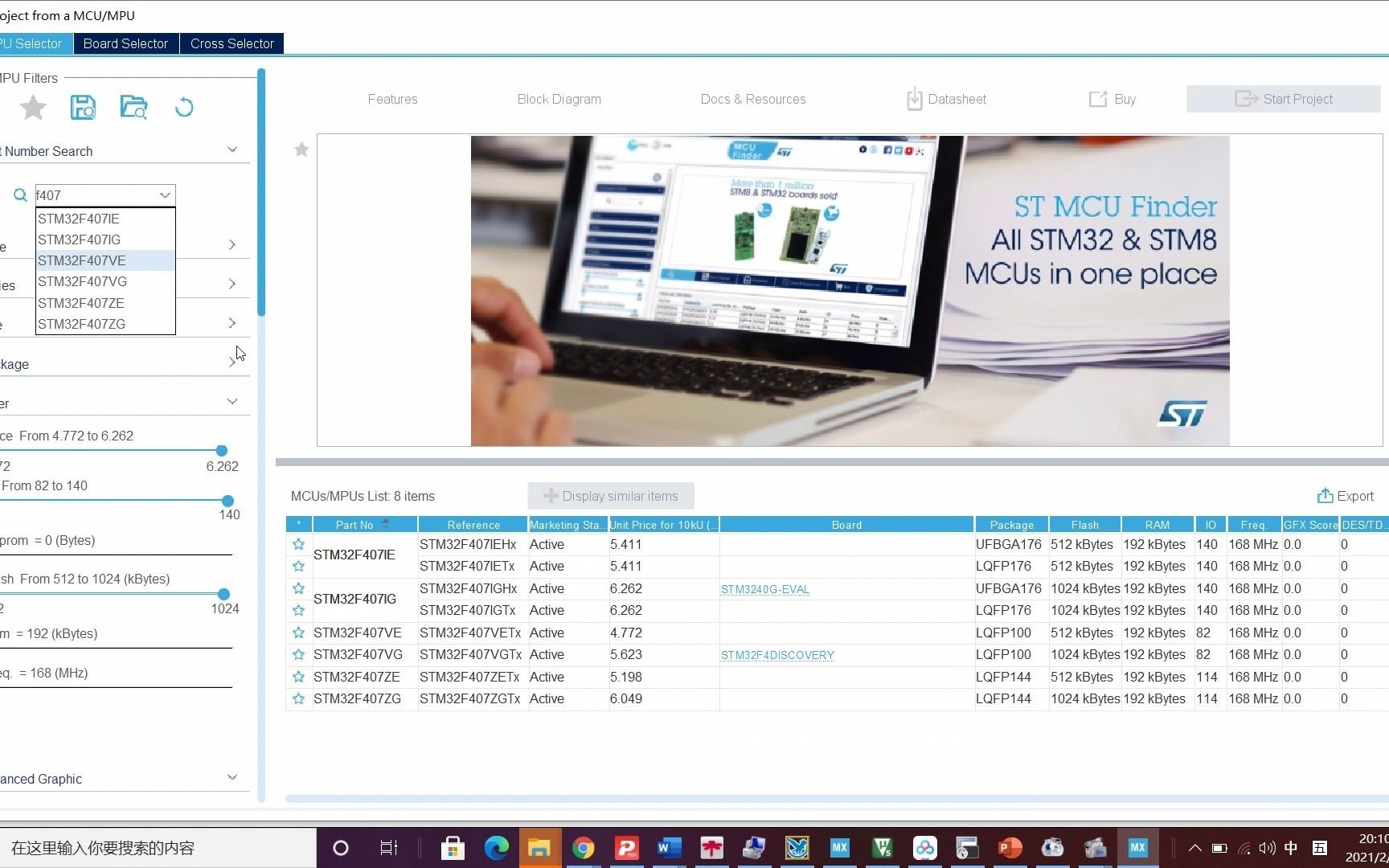Viewport: 1389px width, 868px height.
Task: Click the Start Project button
Action: coord(1284,99)
